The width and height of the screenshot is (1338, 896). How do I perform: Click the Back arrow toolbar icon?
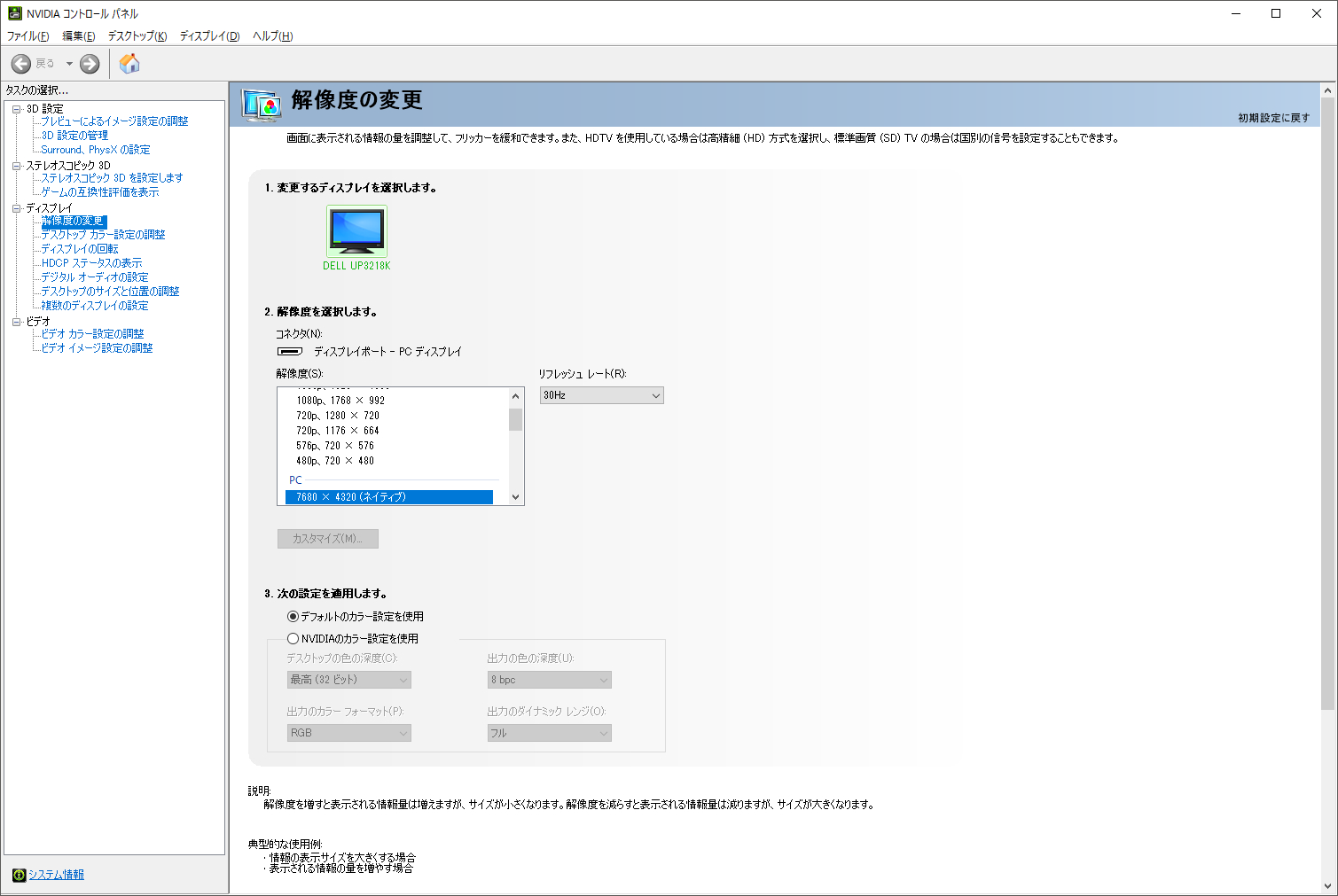(x=21, y=64)
